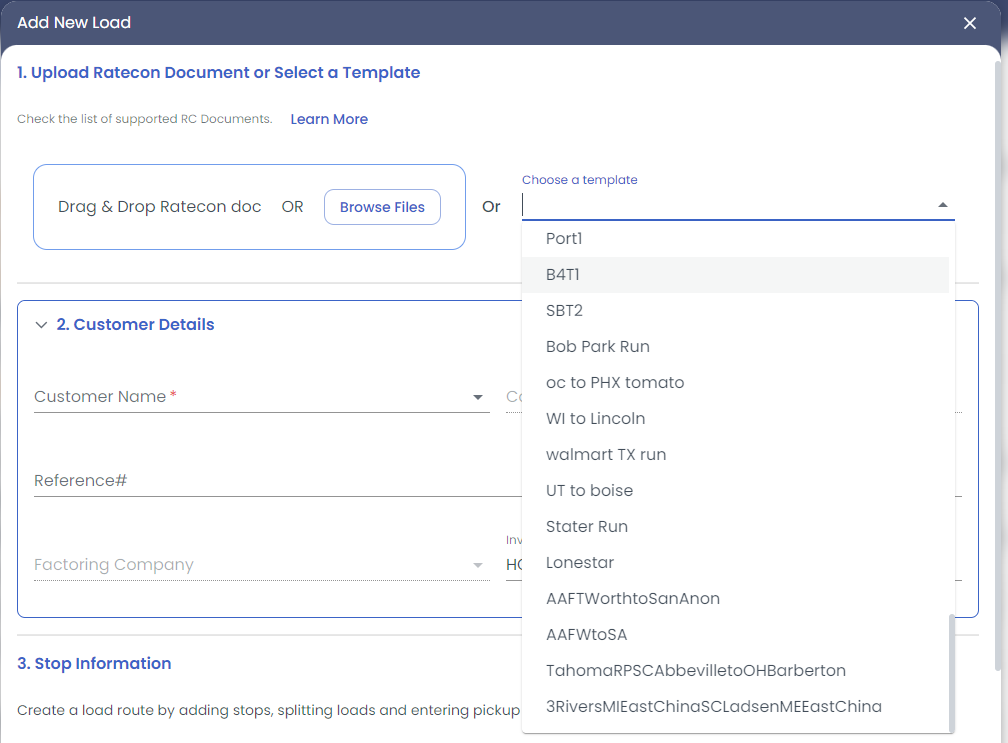1008x743 pixels.
Task: Click the Browse Files button
Action: coord(382,207)
